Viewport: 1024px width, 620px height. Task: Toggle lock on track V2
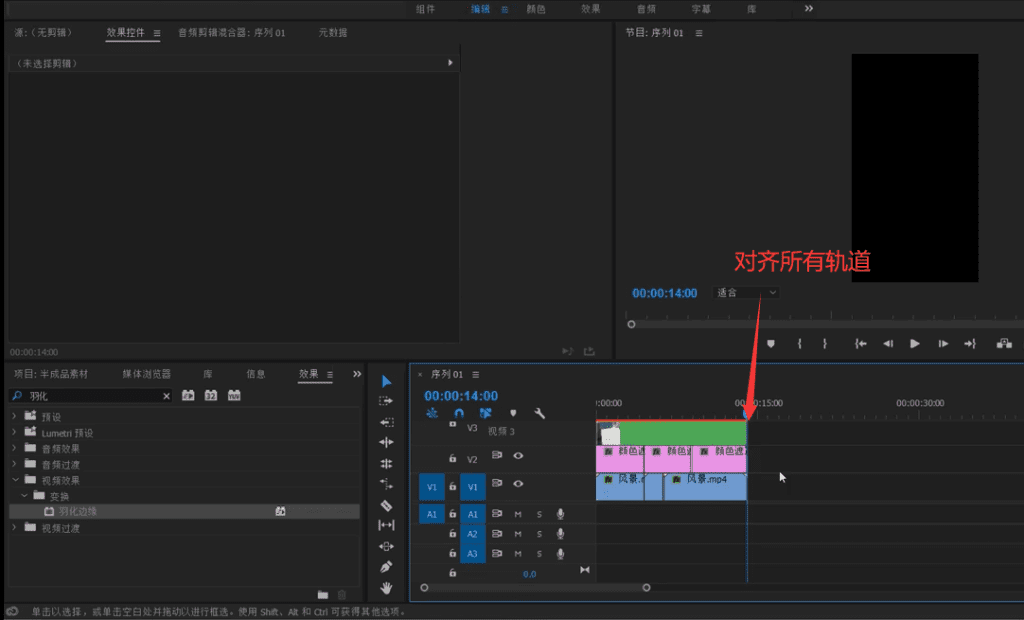pyautogui.click(x=452, y=459)
